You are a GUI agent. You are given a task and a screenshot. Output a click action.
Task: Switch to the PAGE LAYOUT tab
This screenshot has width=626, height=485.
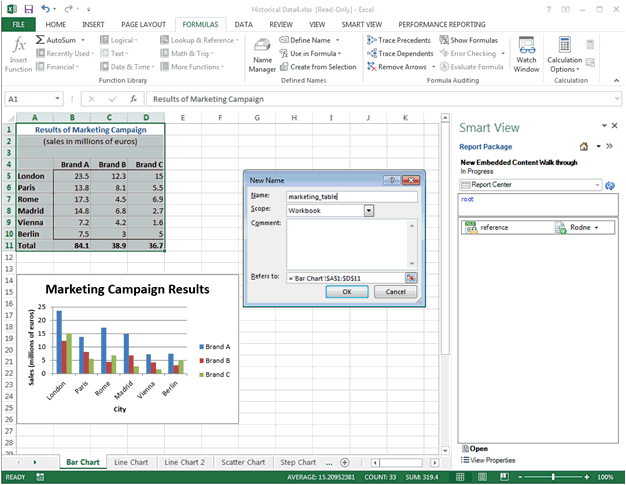(x=143, y=24)
